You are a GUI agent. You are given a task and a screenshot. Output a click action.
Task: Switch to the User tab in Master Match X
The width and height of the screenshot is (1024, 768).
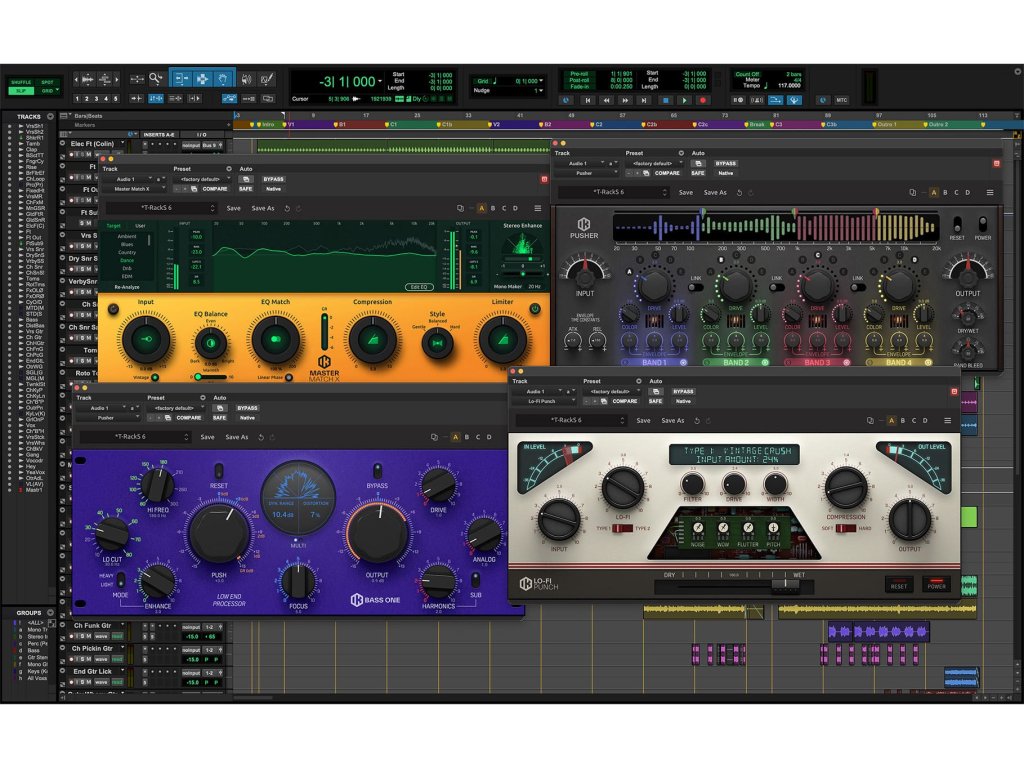click(140, 226)
